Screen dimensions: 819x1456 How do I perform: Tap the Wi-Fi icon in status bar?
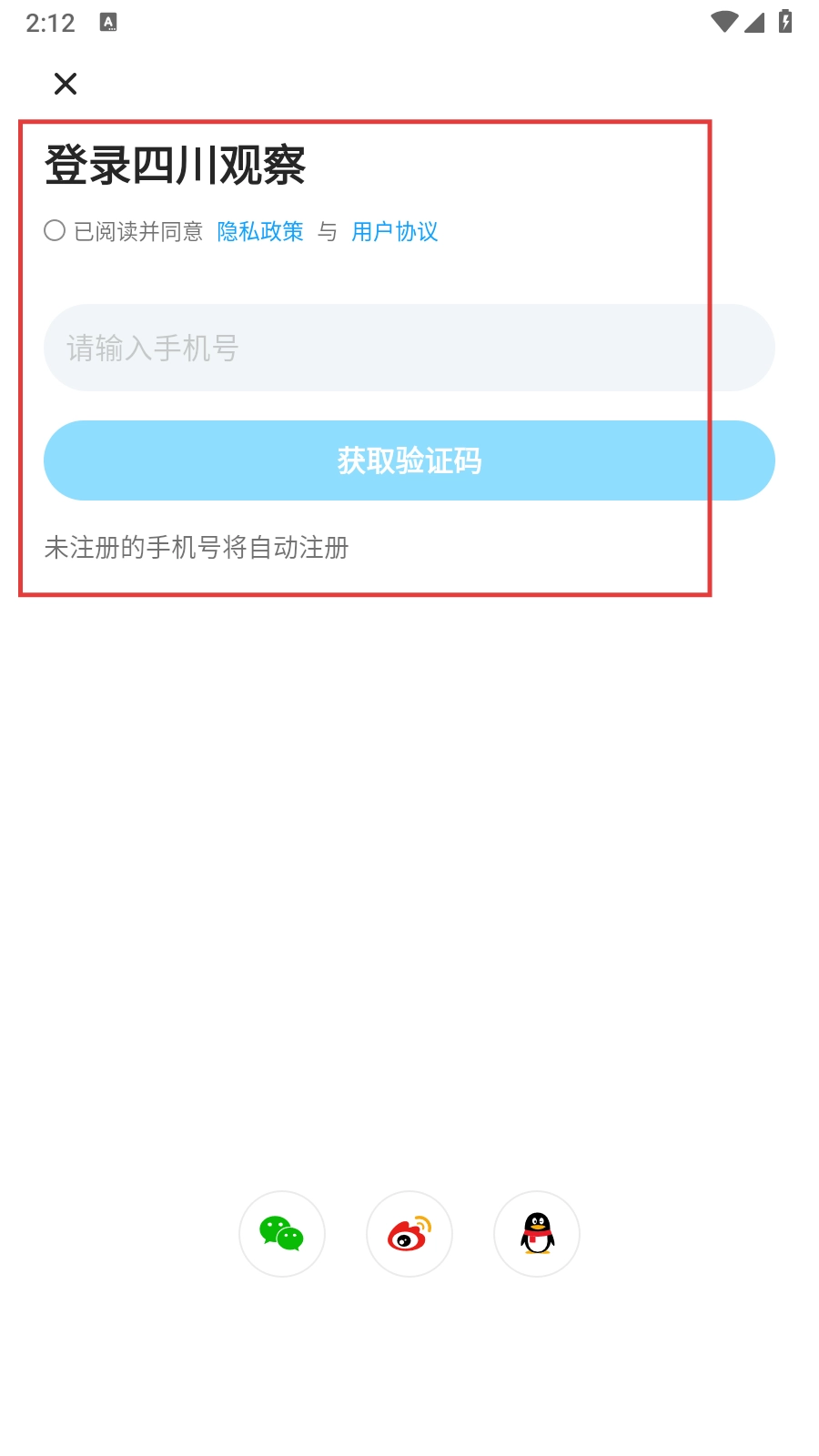724,22
